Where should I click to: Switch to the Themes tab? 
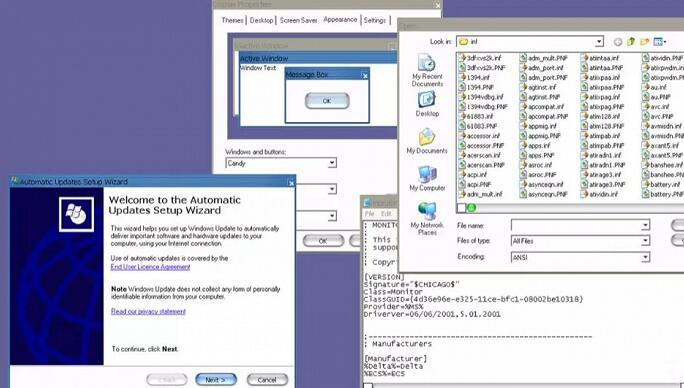coord(232,20)
